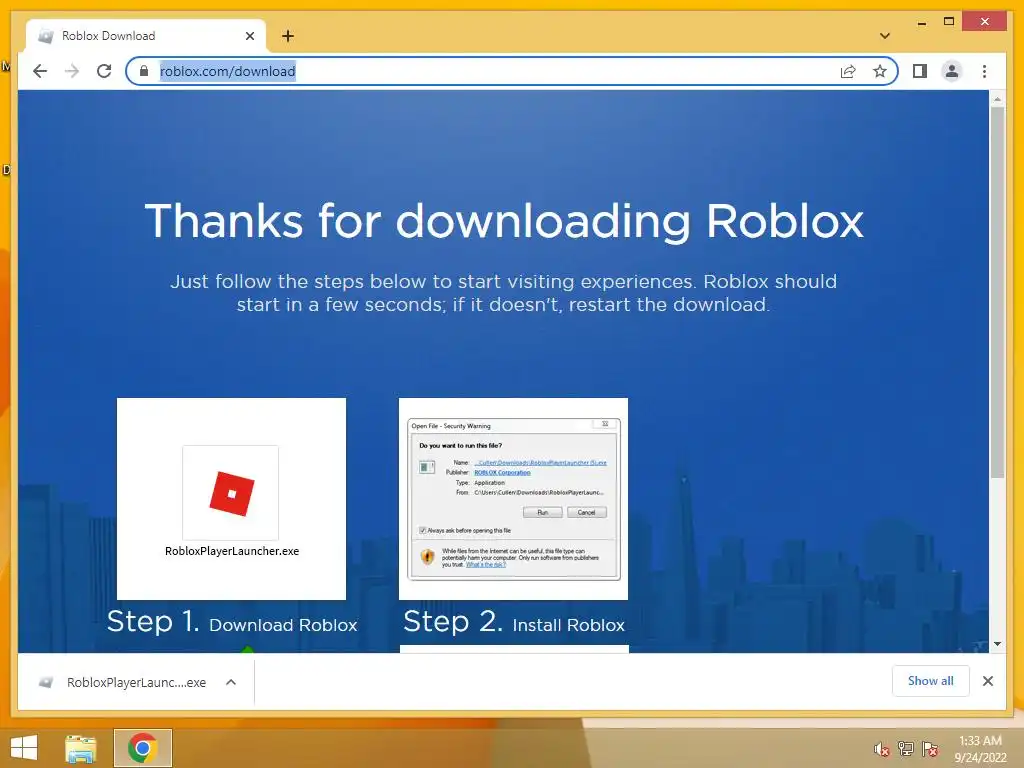The image size is (1024, 768).
Task: Open File Explorer from the taskbar
Action: [81, 748]
